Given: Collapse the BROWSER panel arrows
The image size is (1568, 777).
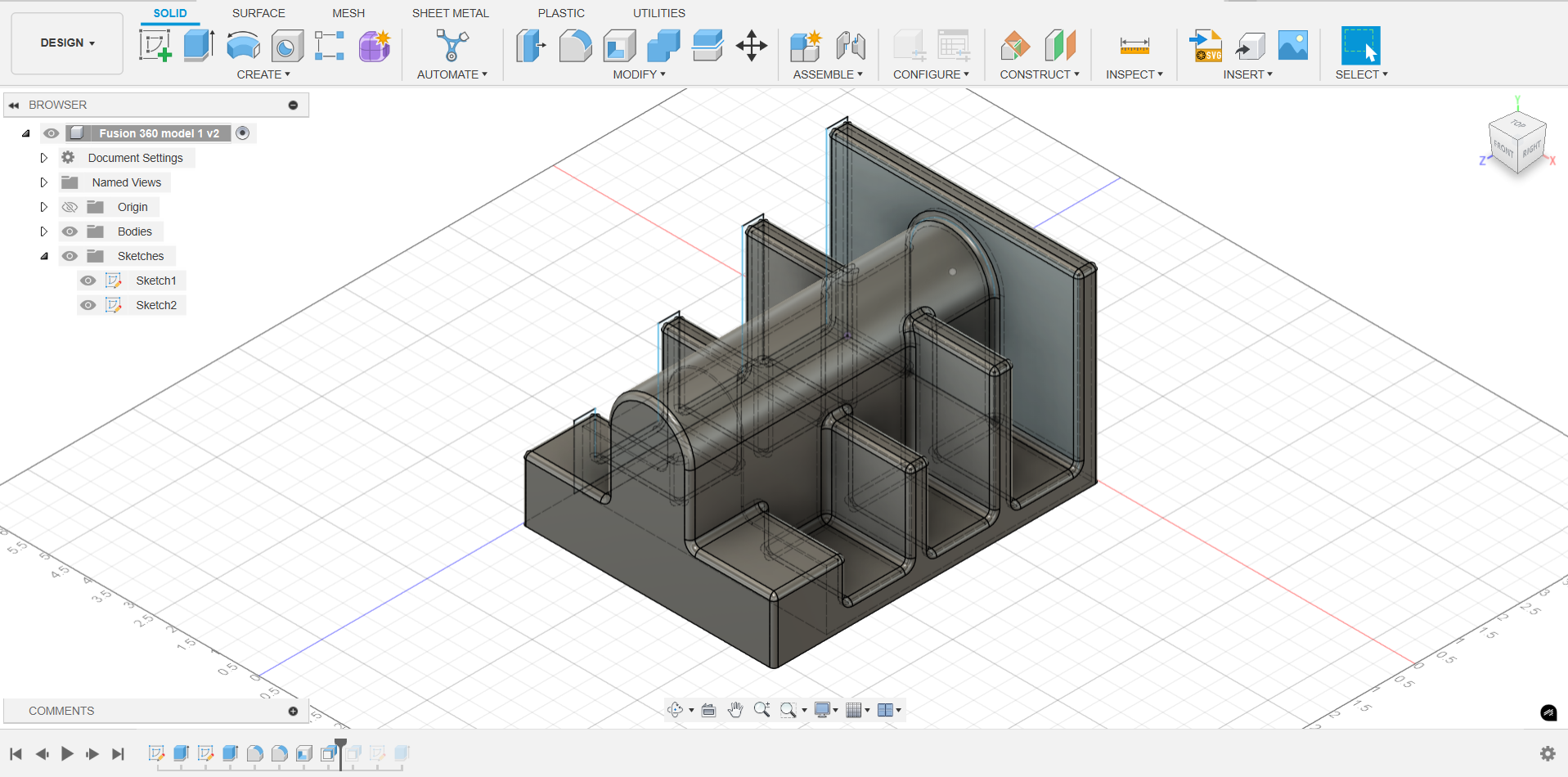Looking at the screenshot, I should coord(14,105).
